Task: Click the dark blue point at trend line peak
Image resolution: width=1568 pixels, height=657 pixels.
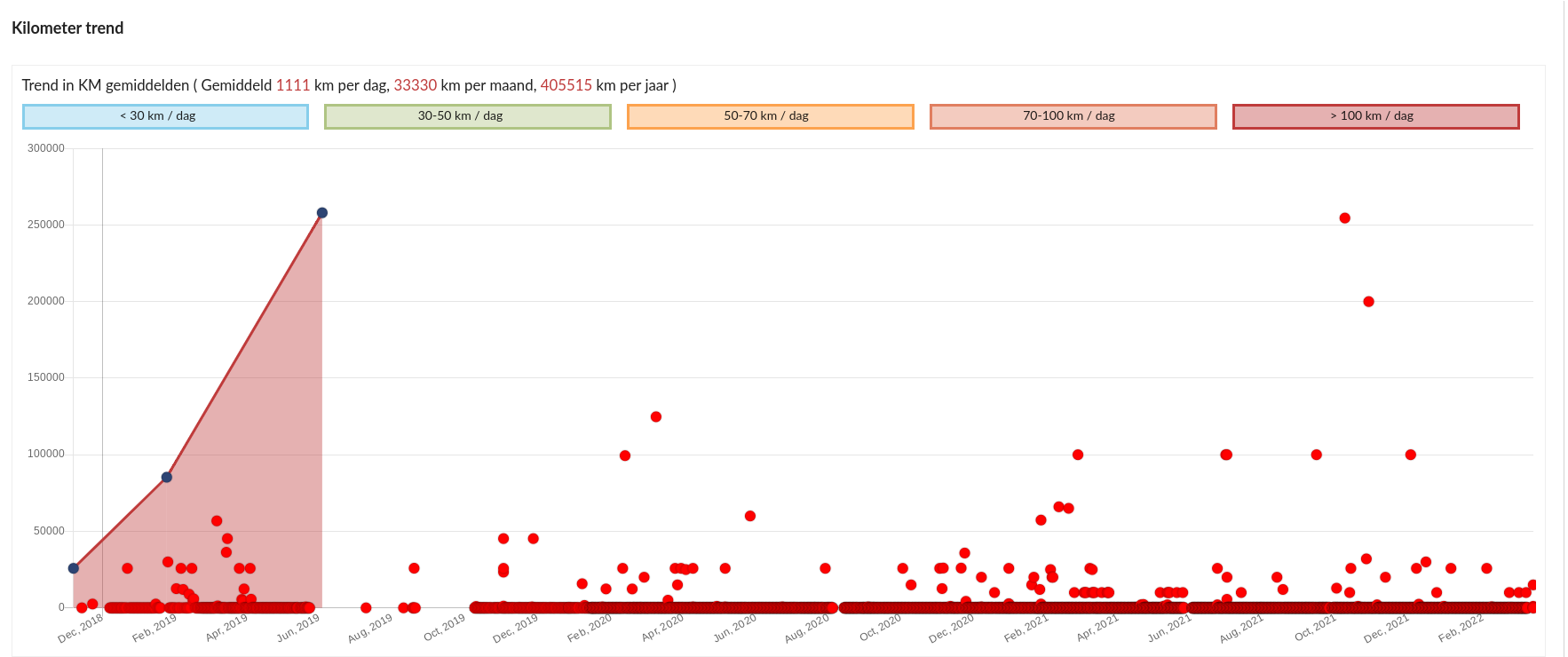Action: tap(322, 213)
